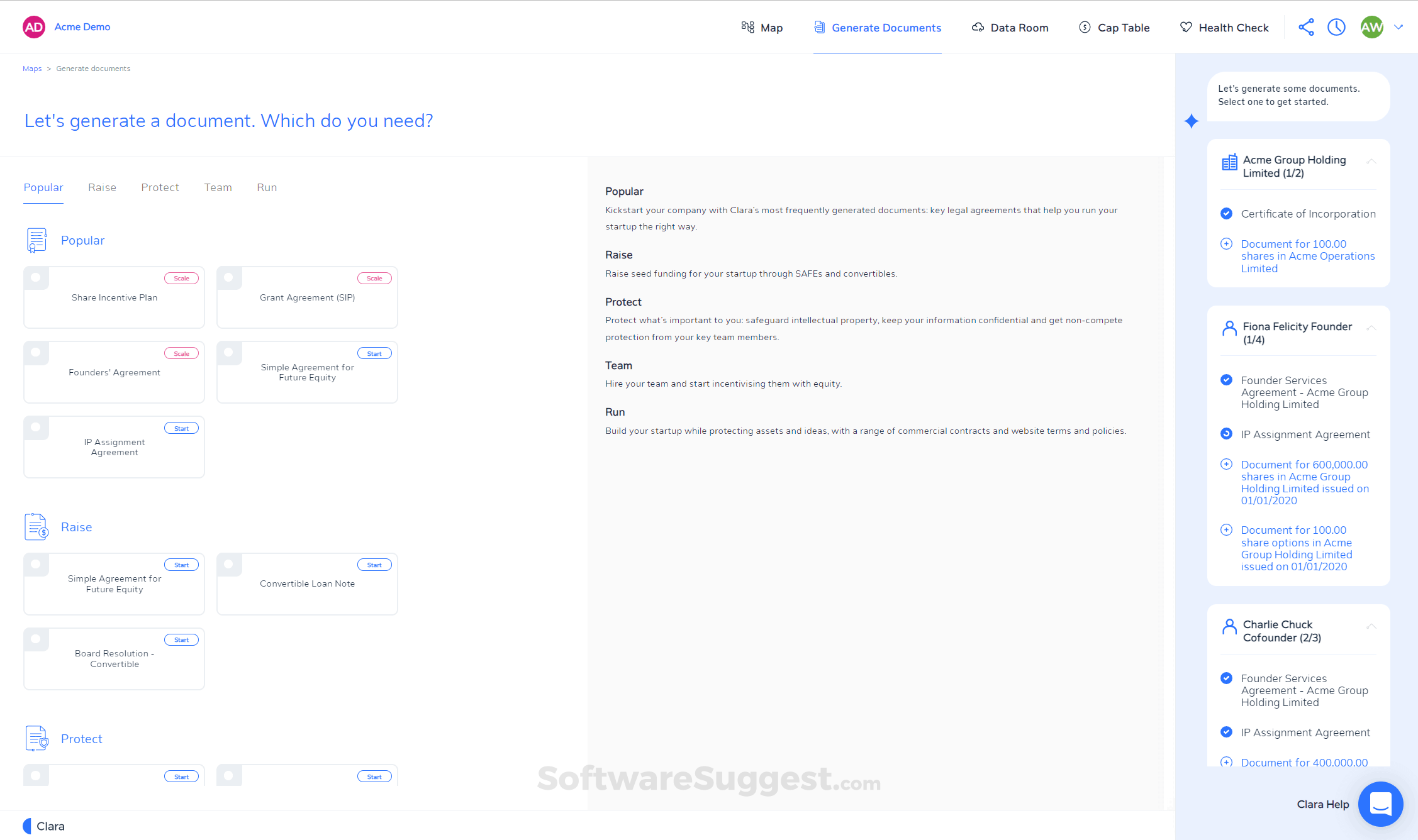Switch to the Run tab

267,187
